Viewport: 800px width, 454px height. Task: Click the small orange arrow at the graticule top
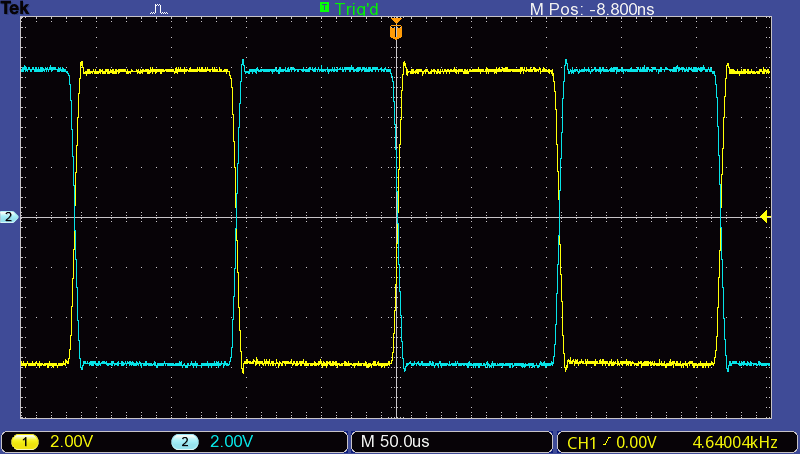(x=396, y=20)
